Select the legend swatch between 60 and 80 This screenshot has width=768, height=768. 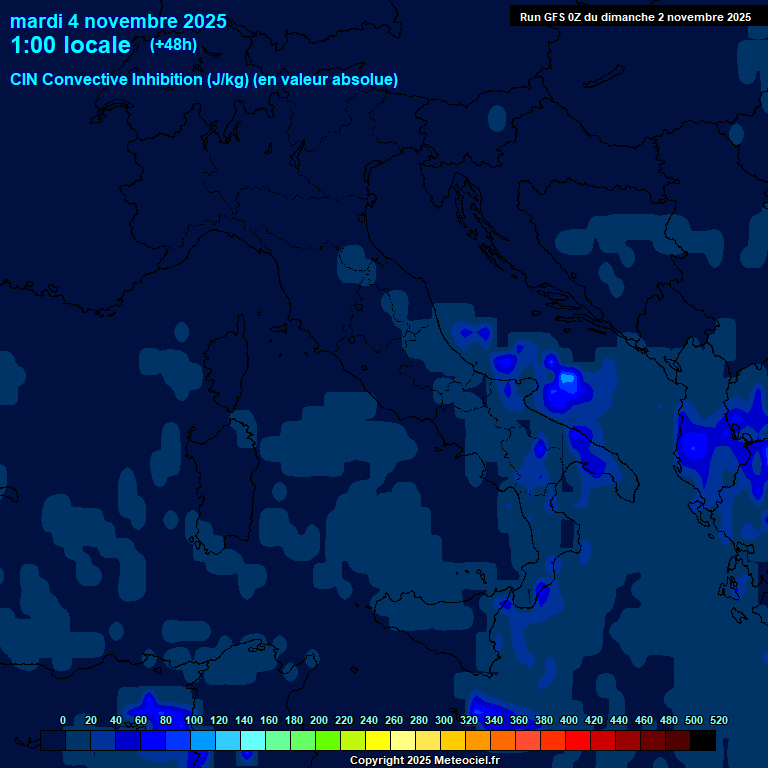coord(153,741)
